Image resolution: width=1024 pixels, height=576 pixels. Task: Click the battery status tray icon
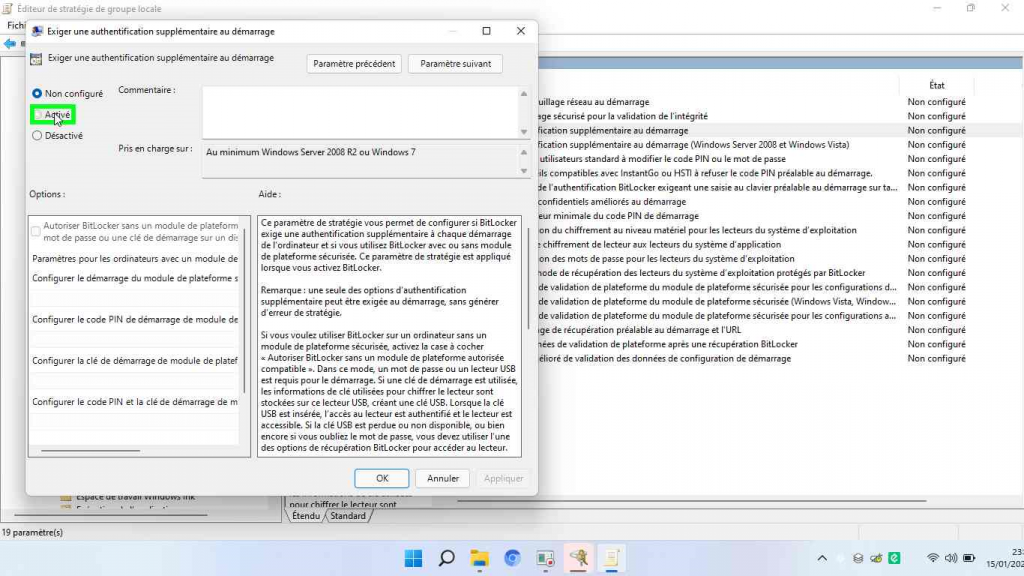click(971, 558)
